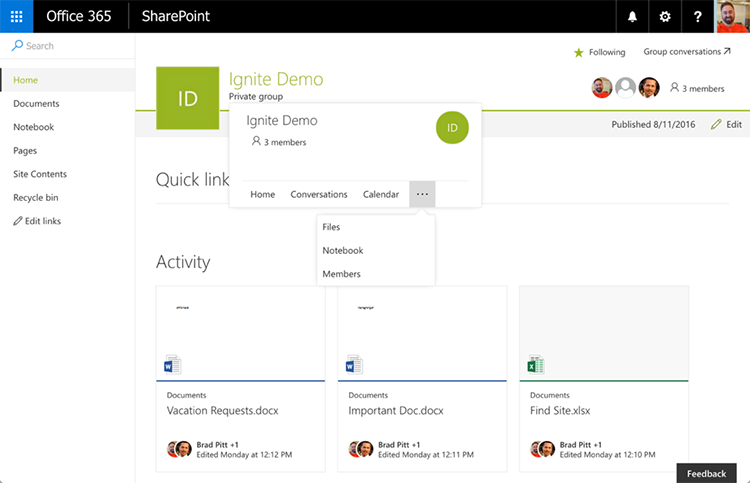Image resolution: width=750 pixels, height=483 pixels.
Task: Open Find Site.xlsx file name
Action: point(560,410)
